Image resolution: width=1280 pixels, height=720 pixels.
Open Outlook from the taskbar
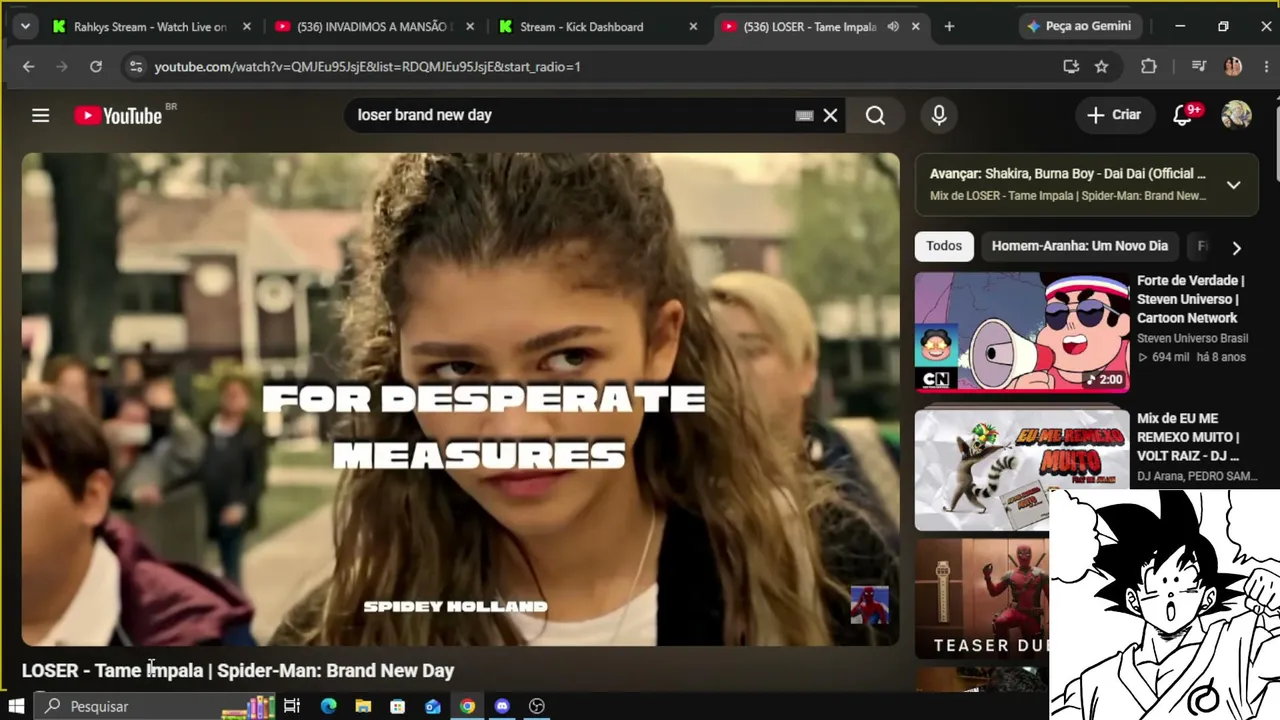(432, 706)
